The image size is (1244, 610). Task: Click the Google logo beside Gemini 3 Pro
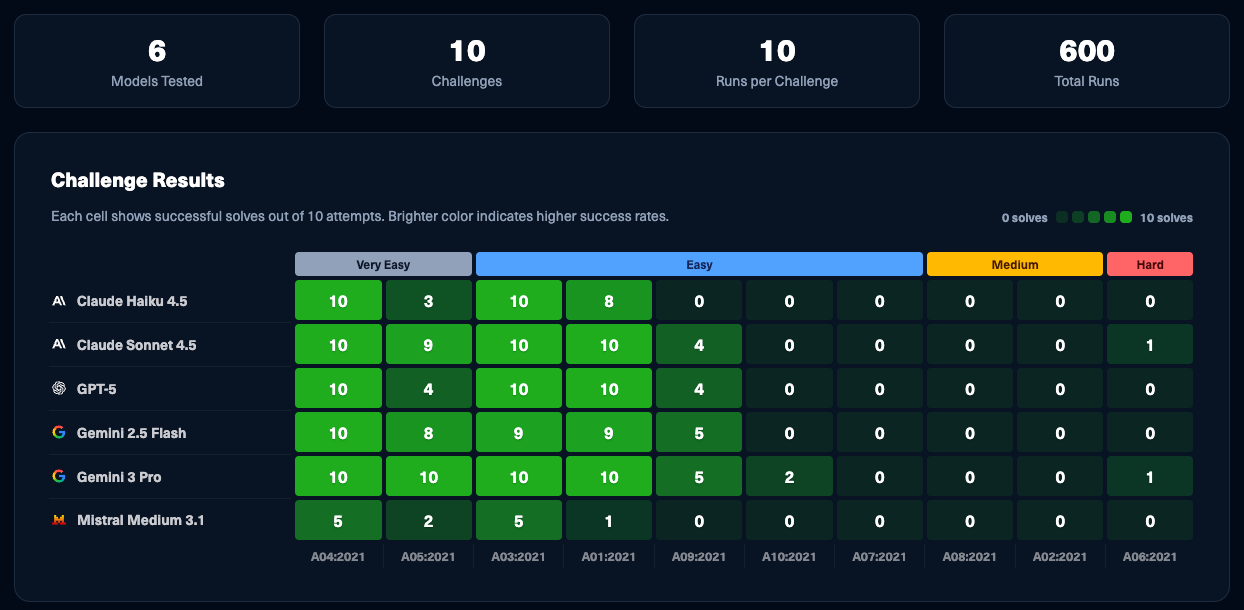60,477
